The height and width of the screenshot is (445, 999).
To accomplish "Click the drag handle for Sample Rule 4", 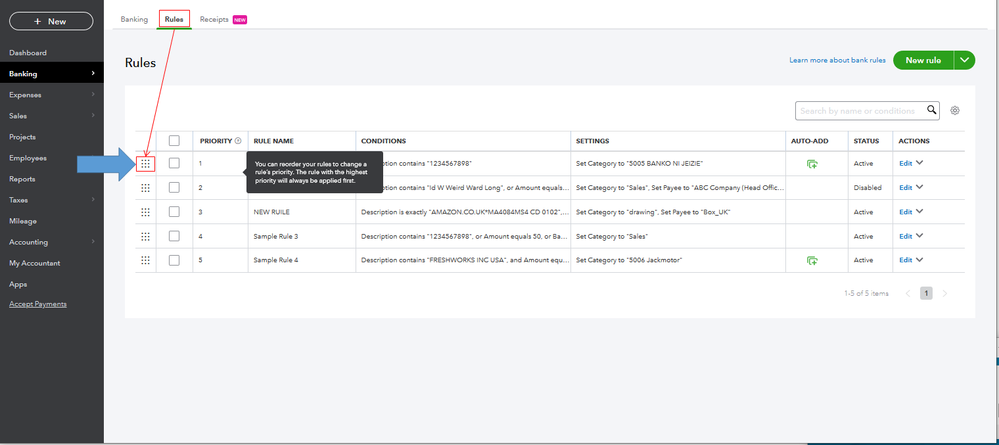I will pos(145,260).
